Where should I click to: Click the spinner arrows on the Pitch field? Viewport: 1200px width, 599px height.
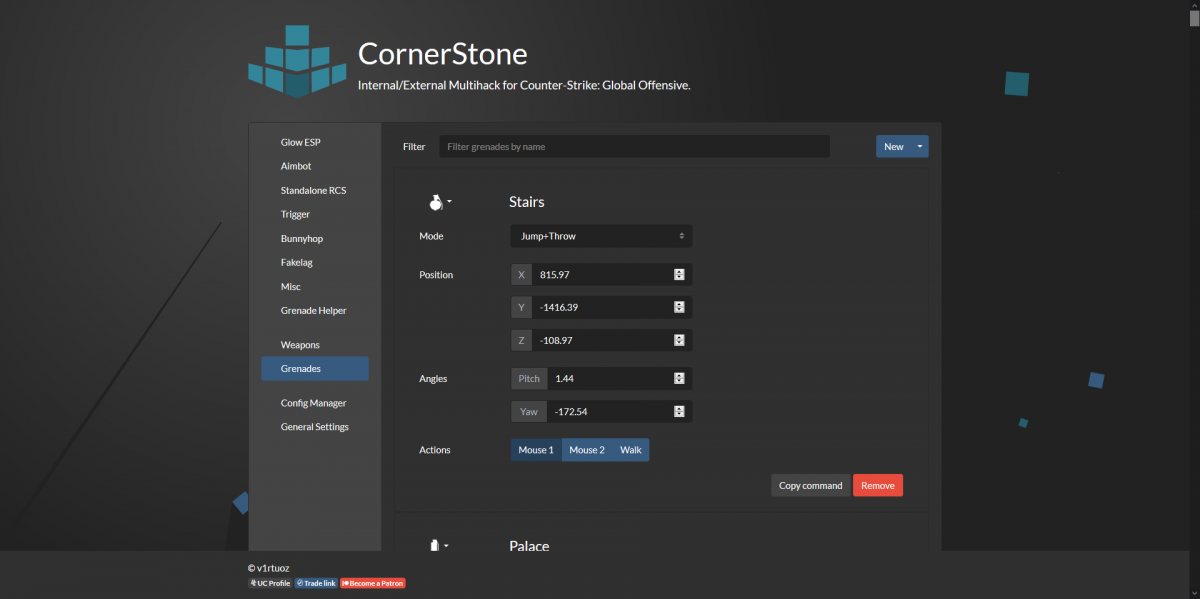click(679, 378)
